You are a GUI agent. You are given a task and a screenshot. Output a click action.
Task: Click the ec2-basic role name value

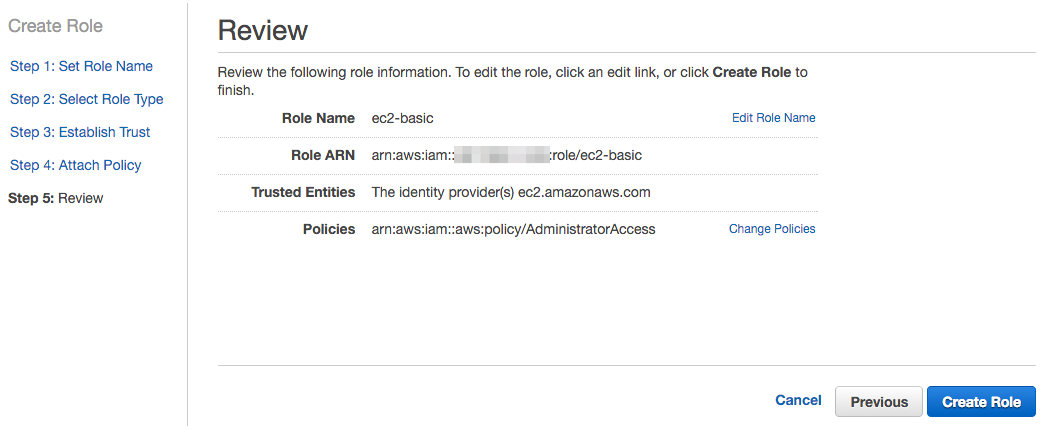tap(403, 118)
